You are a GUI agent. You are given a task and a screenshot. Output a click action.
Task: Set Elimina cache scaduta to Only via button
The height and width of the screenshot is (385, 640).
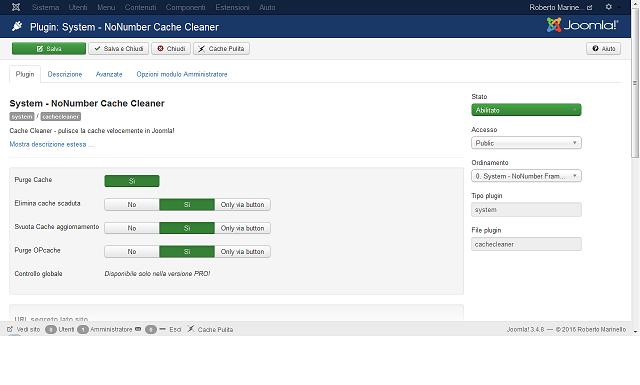coord(242,205)
